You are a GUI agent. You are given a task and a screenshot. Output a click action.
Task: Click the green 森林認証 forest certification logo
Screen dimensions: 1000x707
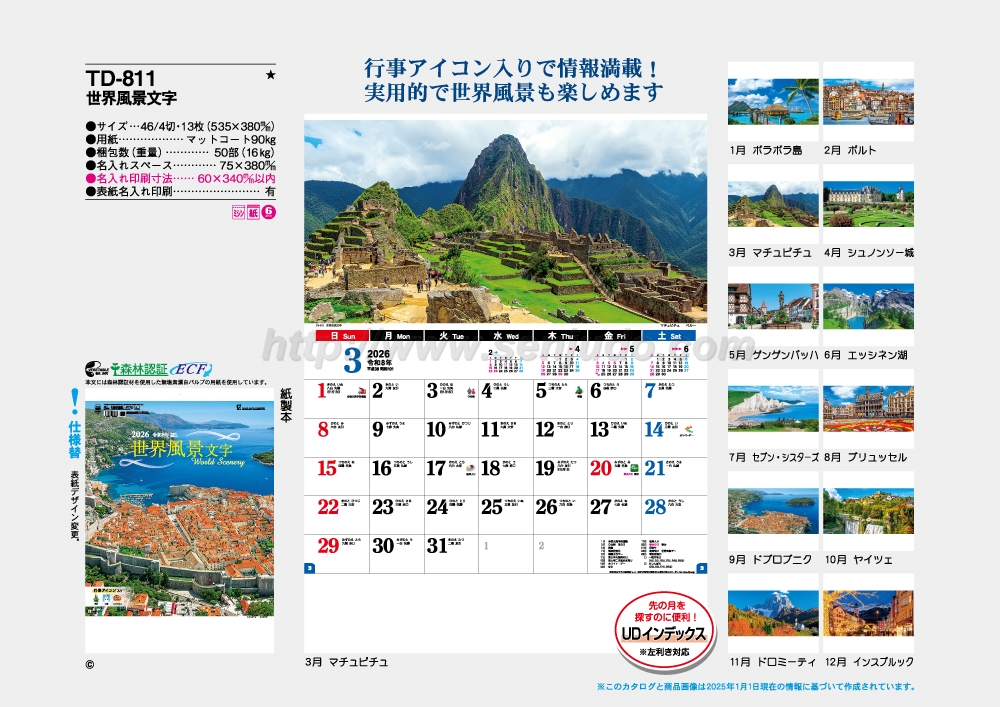[141, 369]
